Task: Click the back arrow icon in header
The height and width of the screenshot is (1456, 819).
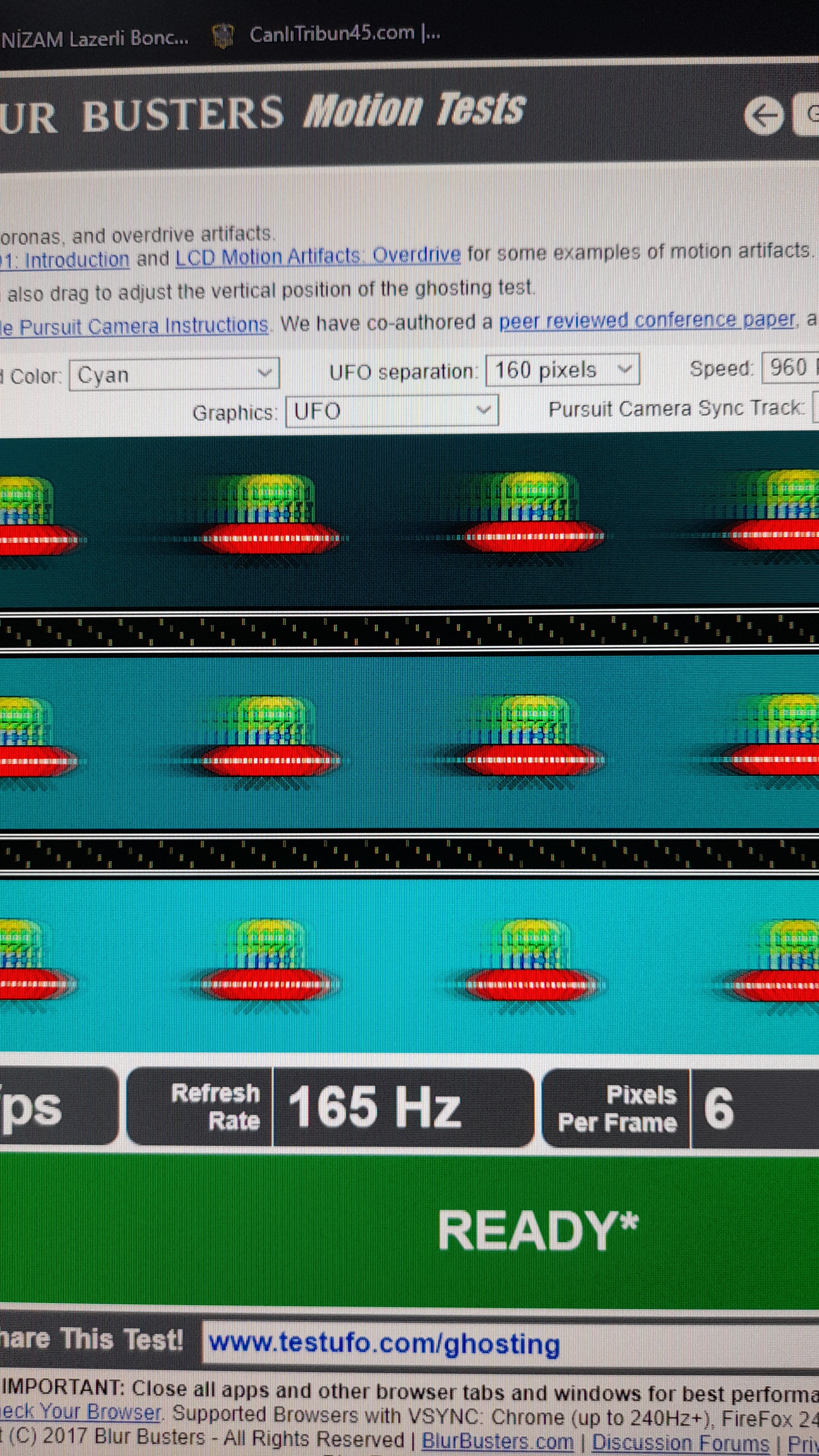Action: 764,116
